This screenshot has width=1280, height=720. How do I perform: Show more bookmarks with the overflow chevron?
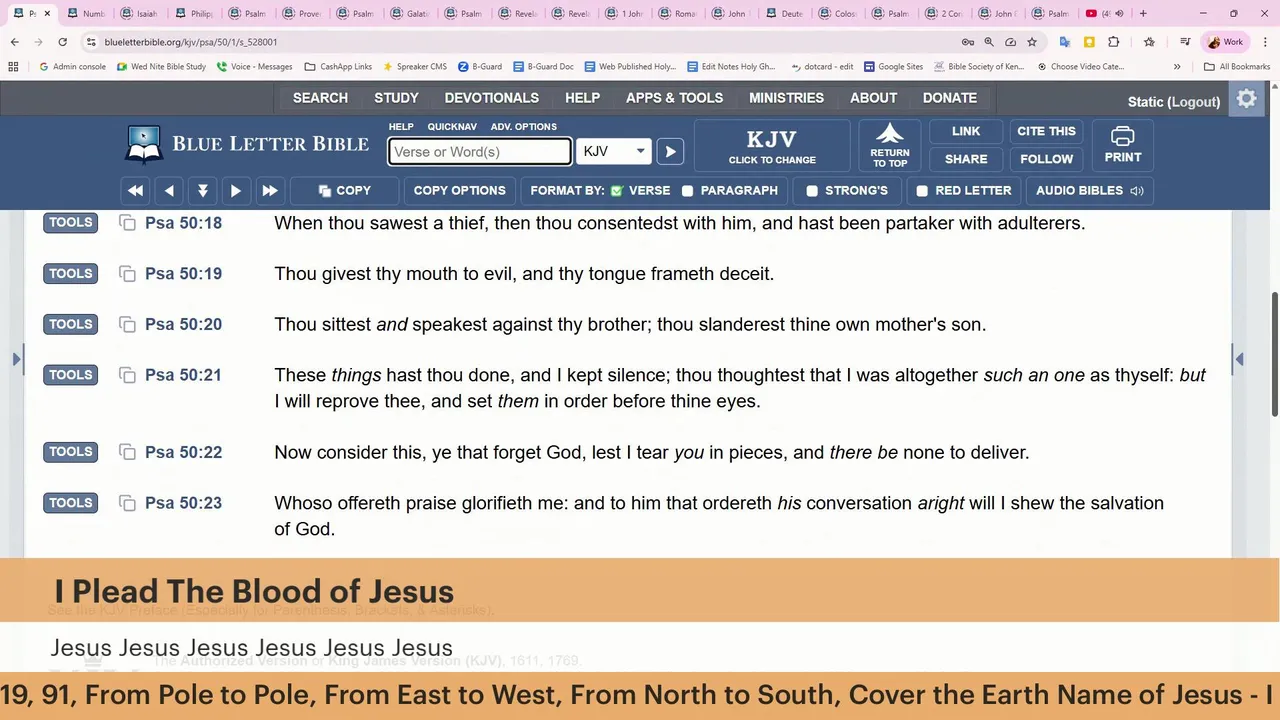coord(1177,67)
